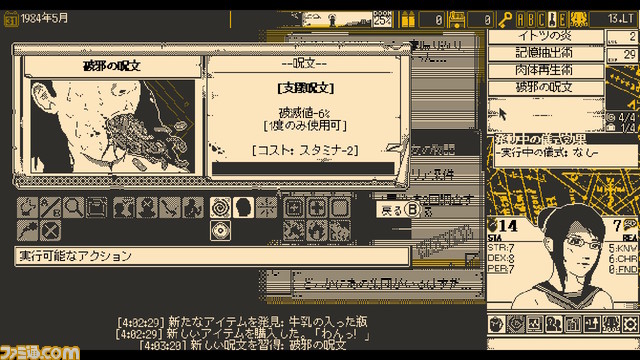Image resolution: width=640 pixels, height=360 pixels.
Task: Click the cash register funds icon
Action: pyautogui.click(x=457, y=19)
